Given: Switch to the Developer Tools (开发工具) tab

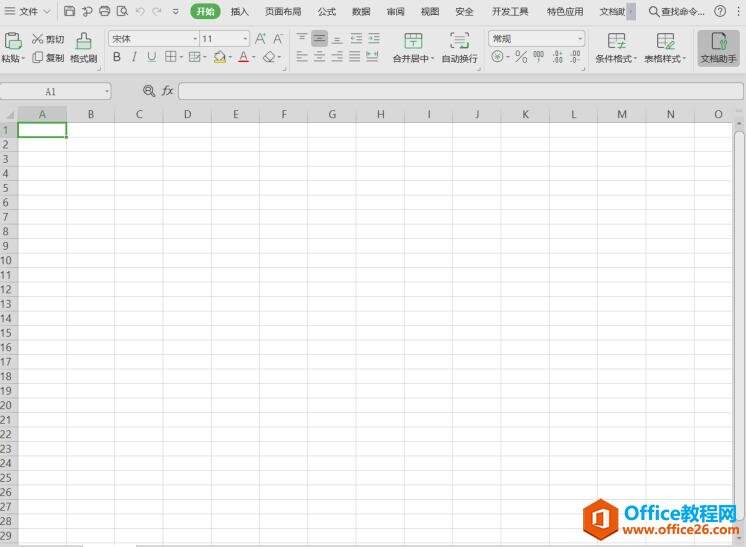Looking at the screenshot, I should (510, 11).
